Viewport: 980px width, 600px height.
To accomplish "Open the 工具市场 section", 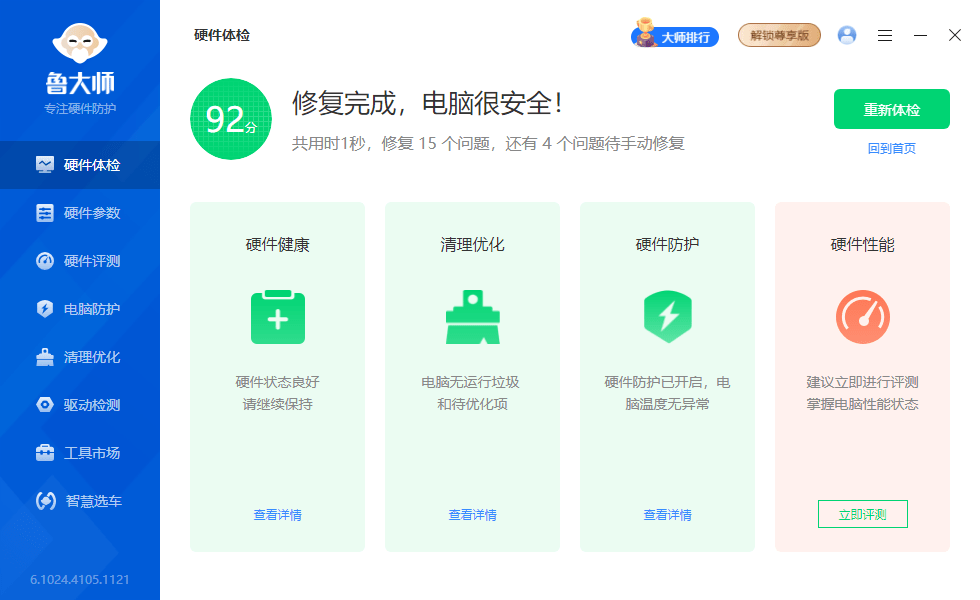I will coord(80,453).
